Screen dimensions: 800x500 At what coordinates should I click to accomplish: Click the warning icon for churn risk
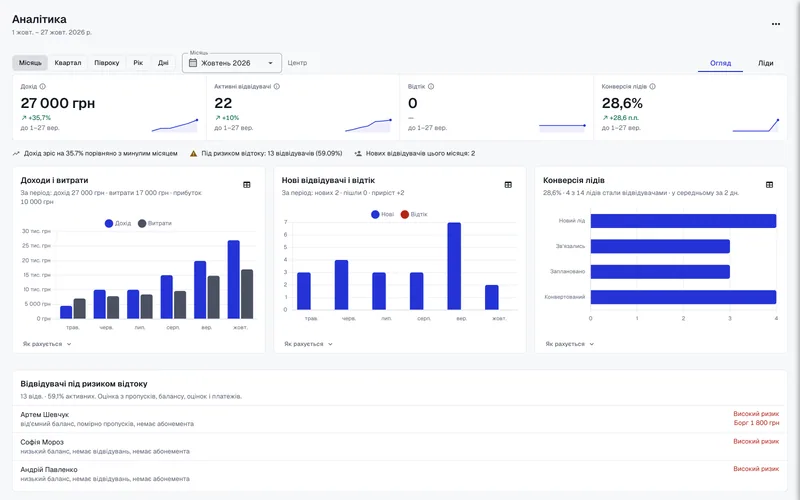pos(193,154)
